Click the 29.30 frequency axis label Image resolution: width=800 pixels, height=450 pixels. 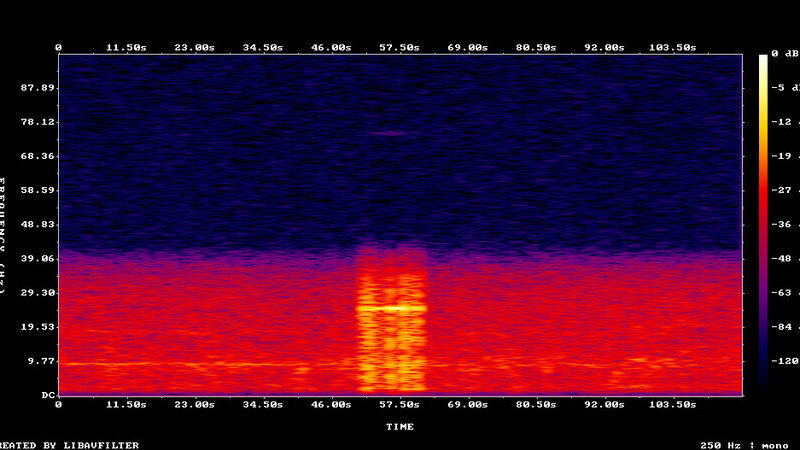tap(37, 293)
